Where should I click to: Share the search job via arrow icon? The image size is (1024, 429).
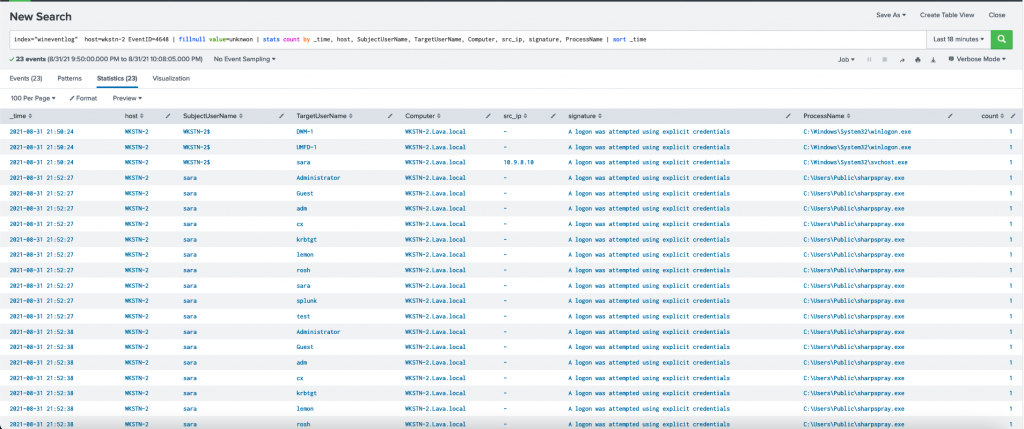(902, 59)
